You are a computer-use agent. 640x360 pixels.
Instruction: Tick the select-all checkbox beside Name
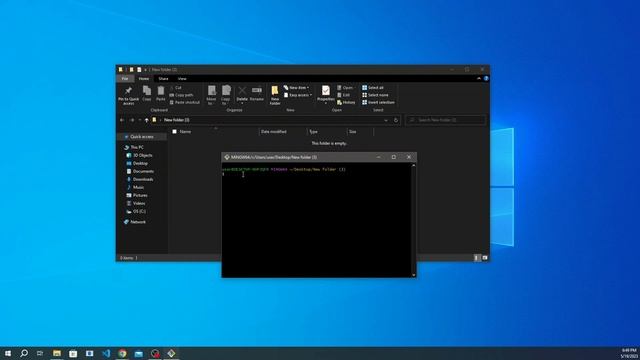point(174,131)
